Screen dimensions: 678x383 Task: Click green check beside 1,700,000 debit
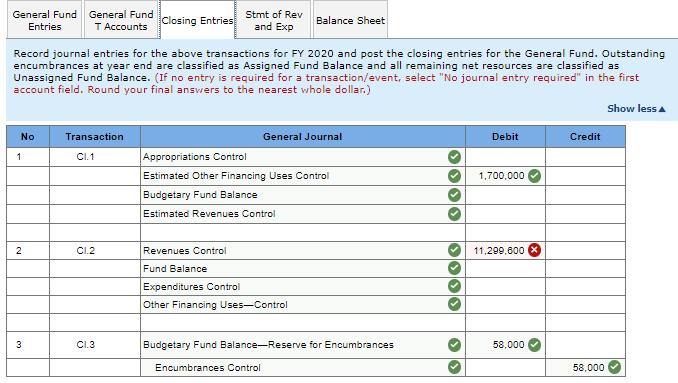(534, 176)
